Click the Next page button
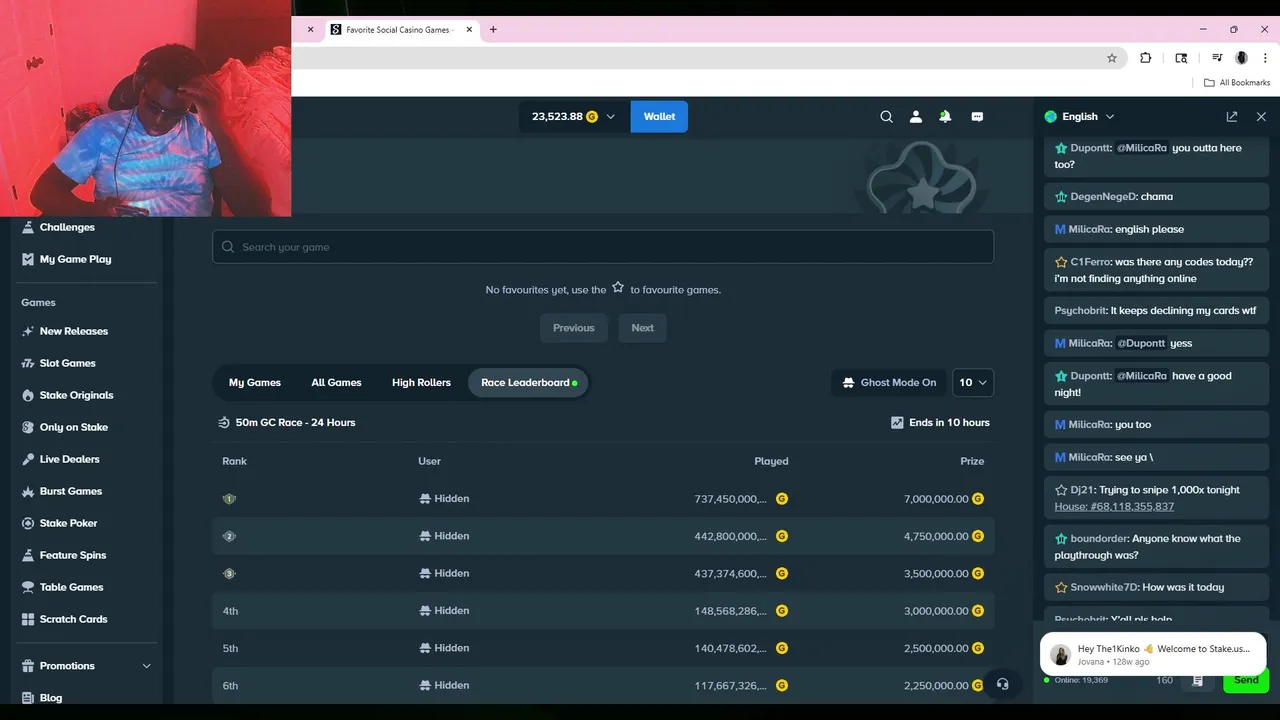The height and width of the screenshot is (720, 1280). [x=643, y=328]
